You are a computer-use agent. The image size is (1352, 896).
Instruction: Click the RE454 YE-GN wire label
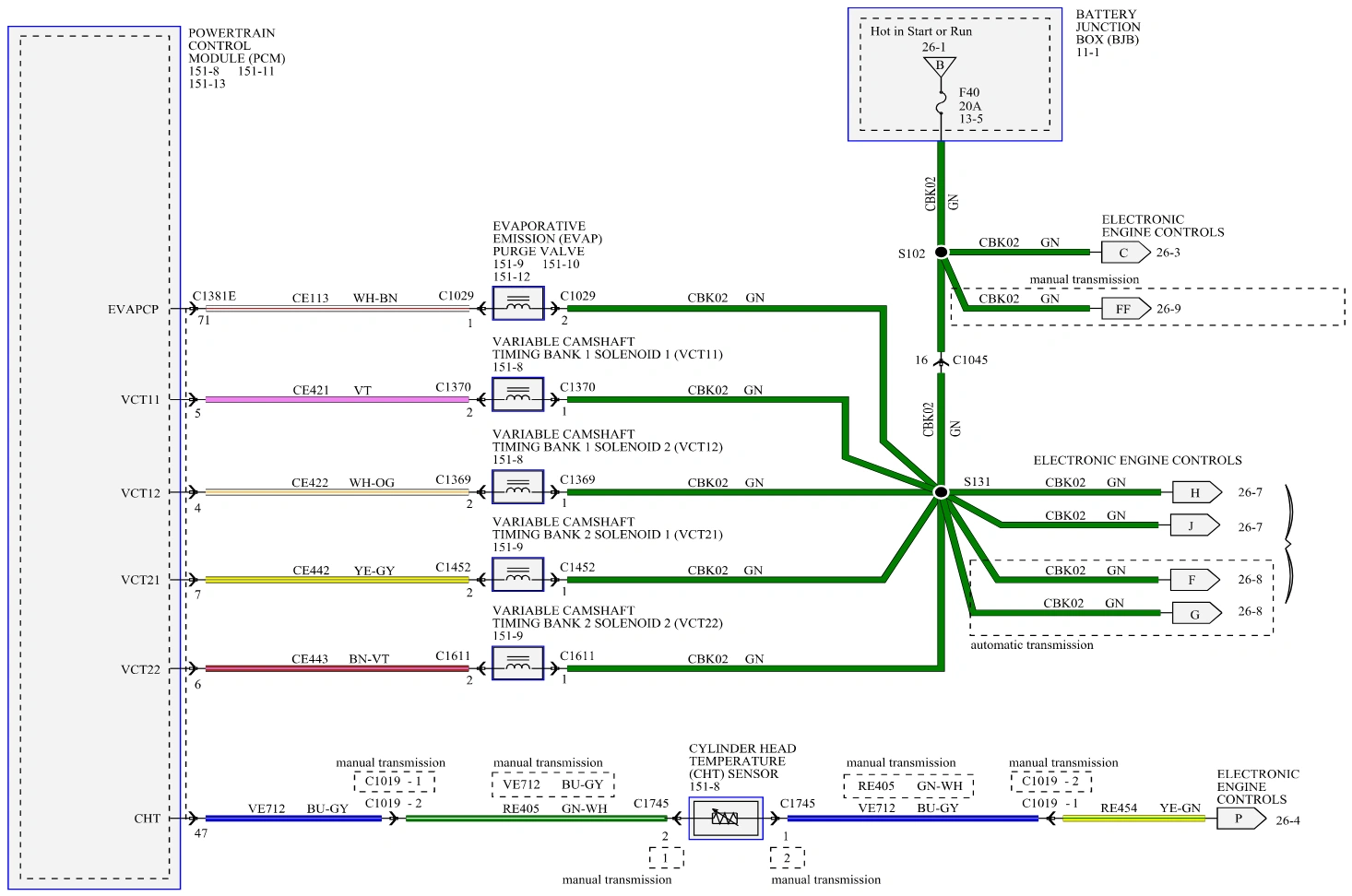(1150, 808)
